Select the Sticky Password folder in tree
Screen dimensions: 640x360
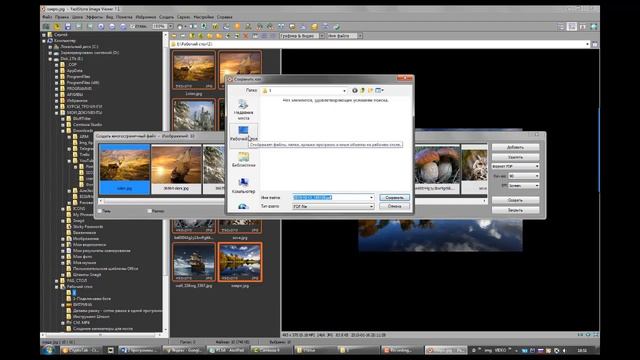tap(87, 227)
